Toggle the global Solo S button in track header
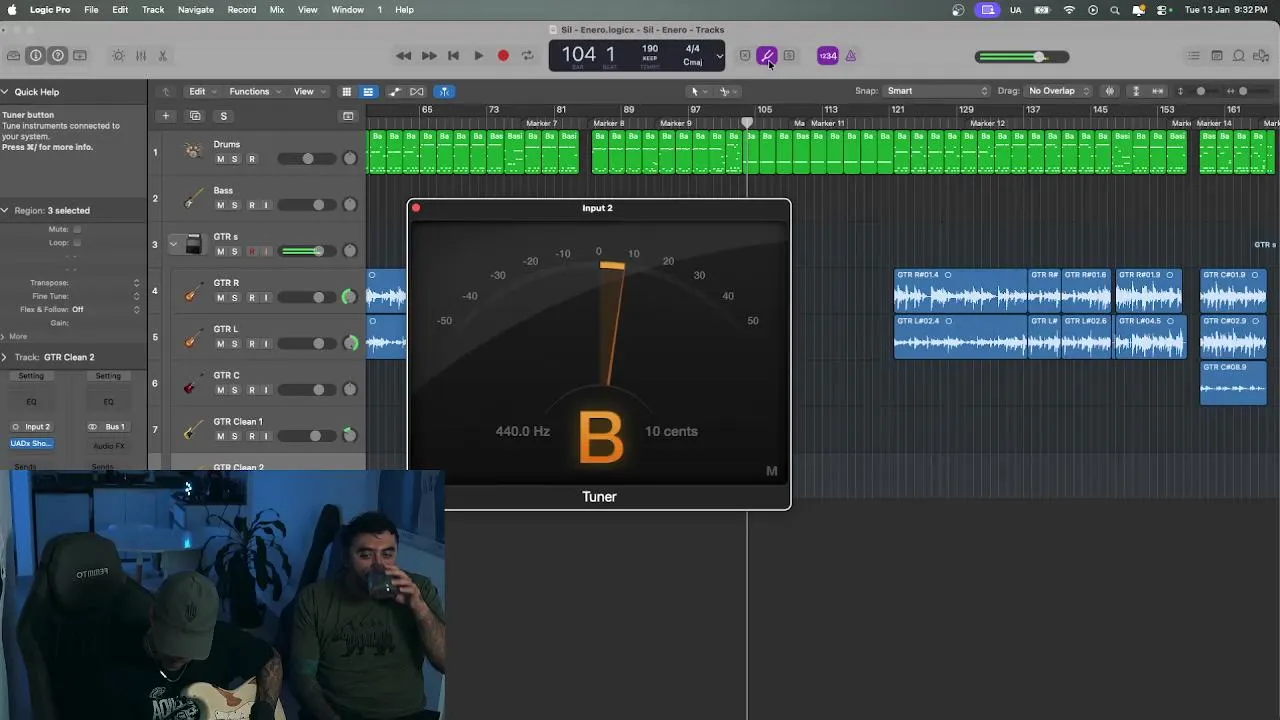1280x720 pixels. pyautogui.click(x=224, y=116)
